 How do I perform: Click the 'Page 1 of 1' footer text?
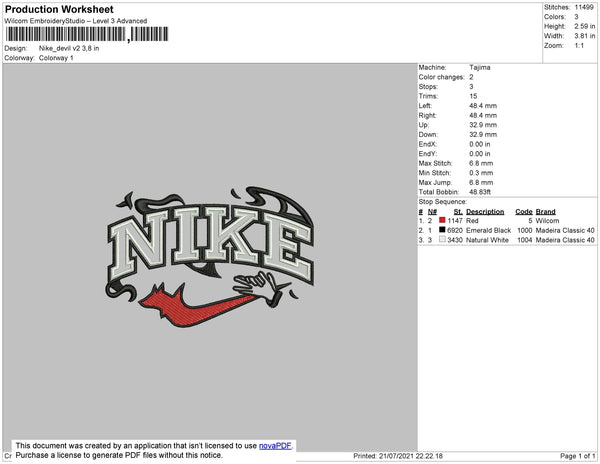pos(577,456)
